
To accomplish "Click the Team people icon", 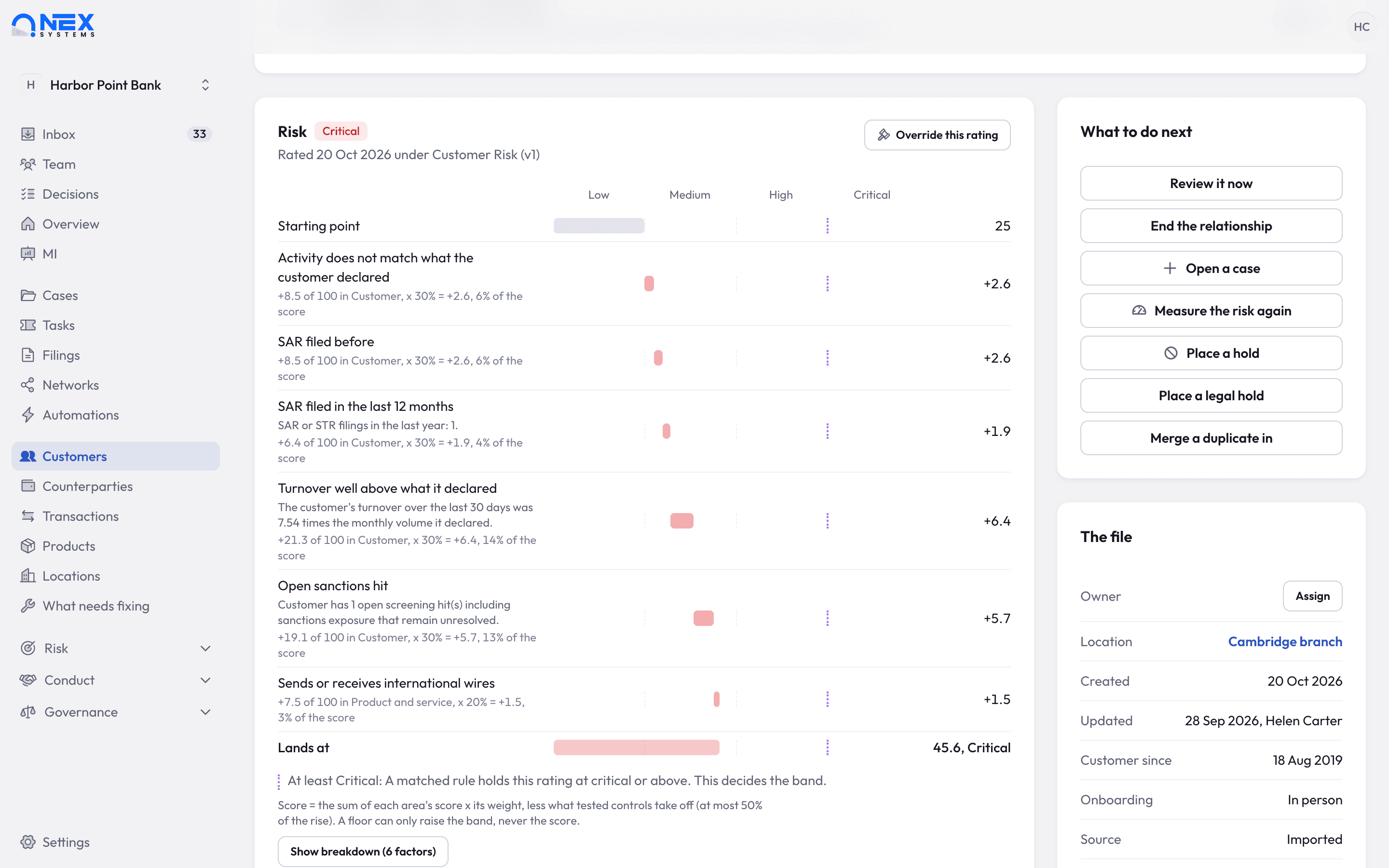I will click(27, 164).
